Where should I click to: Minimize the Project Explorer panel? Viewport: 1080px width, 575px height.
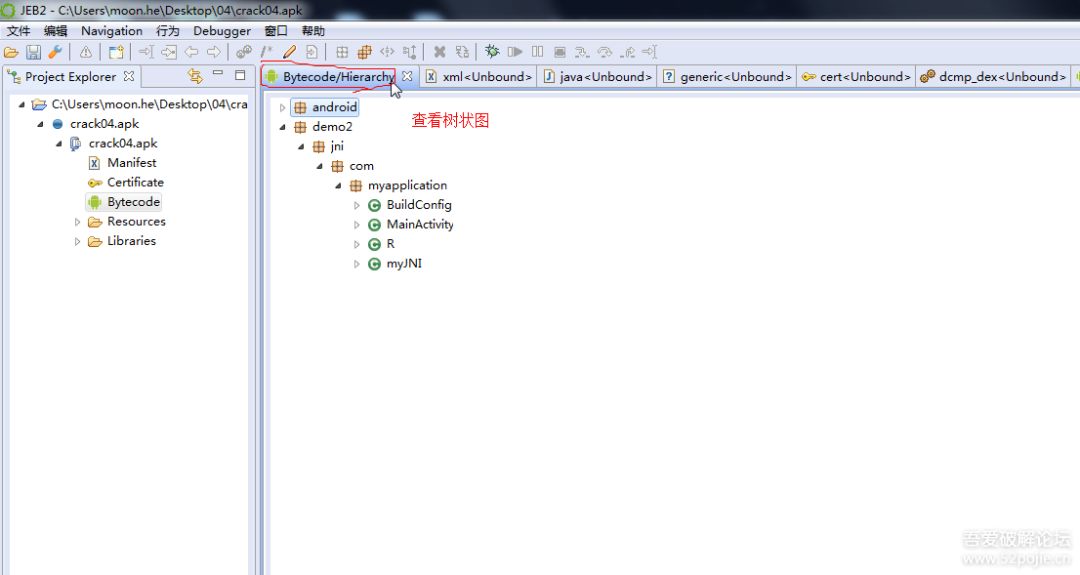[x=218, y=75]
